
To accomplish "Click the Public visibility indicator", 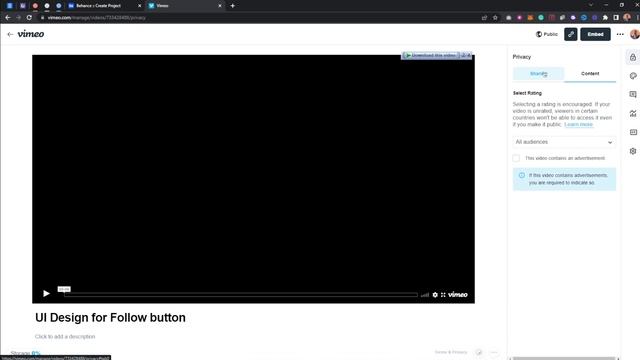I will 547,34.
